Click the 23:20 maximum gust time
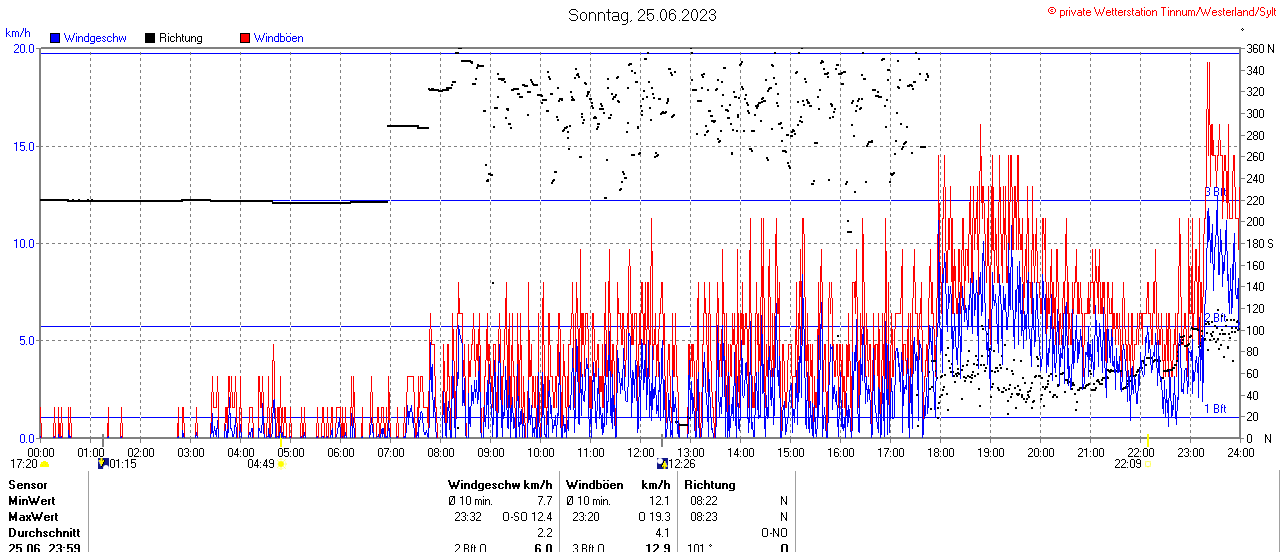The height and width of the screenshot is (552, 1280). tap(586, 517)
